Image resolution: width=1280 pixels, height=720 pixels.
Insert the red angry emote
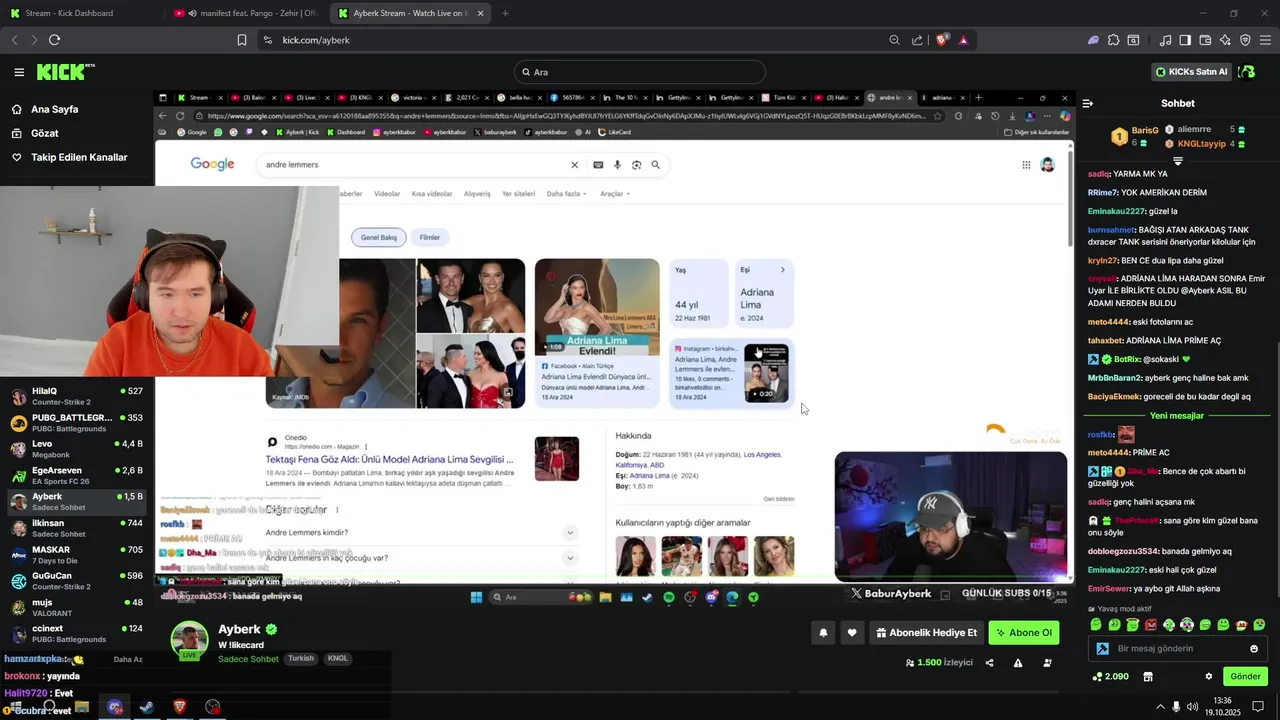[1151, 625]
